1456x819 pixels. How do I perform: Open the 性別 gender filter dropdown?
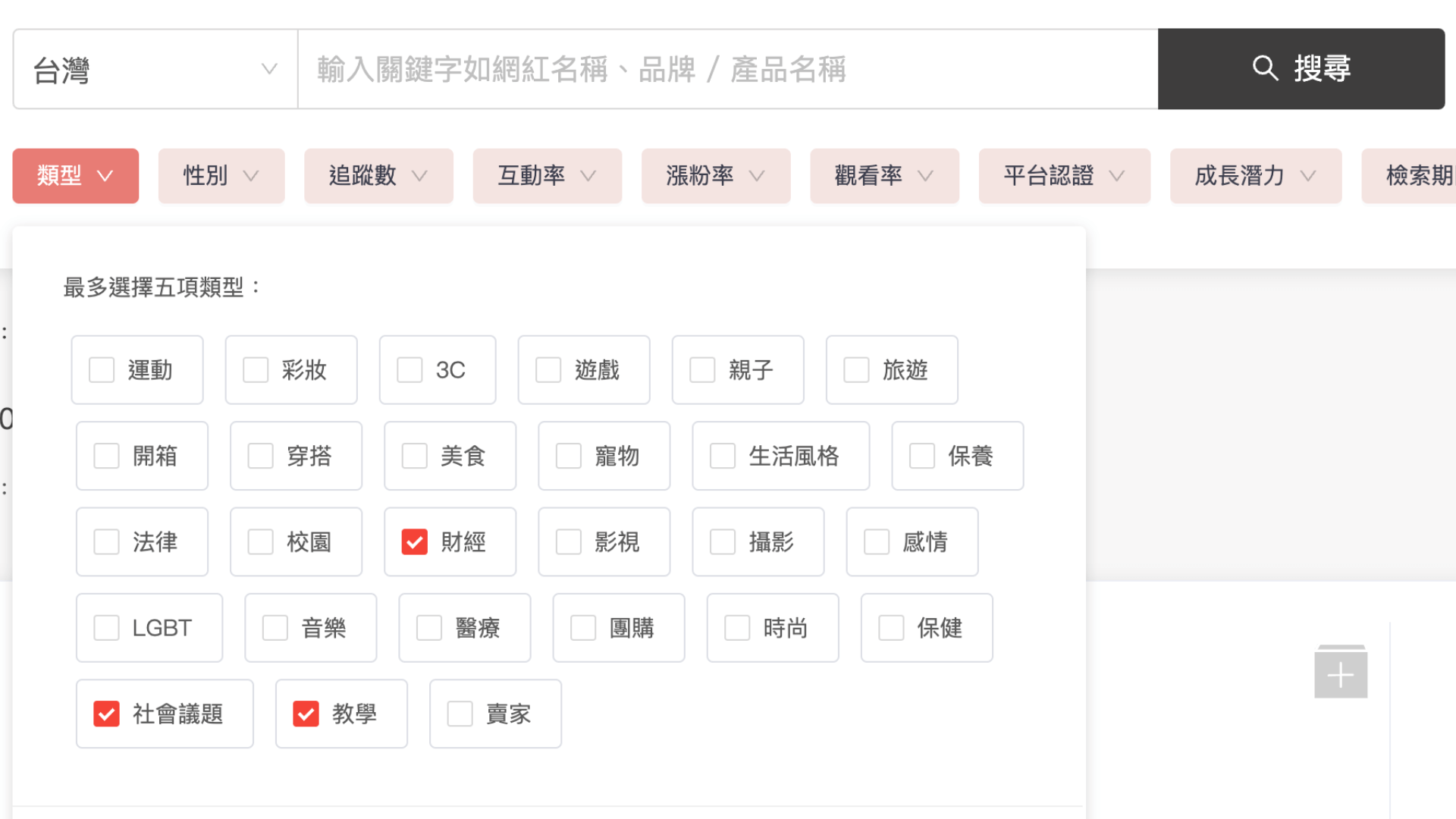point(221,175)
